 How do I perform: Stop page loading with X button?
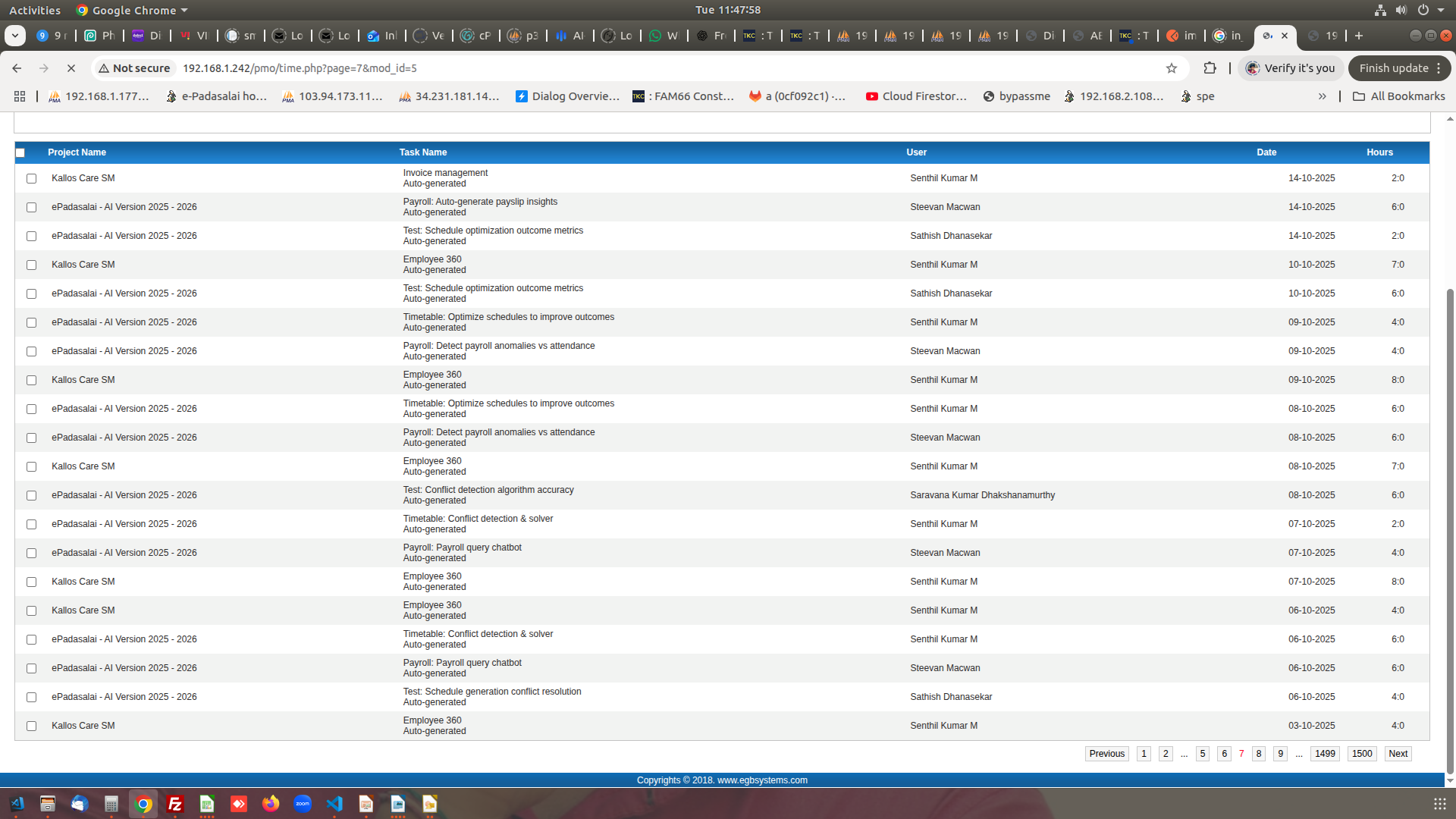click(x=71, y=68)
